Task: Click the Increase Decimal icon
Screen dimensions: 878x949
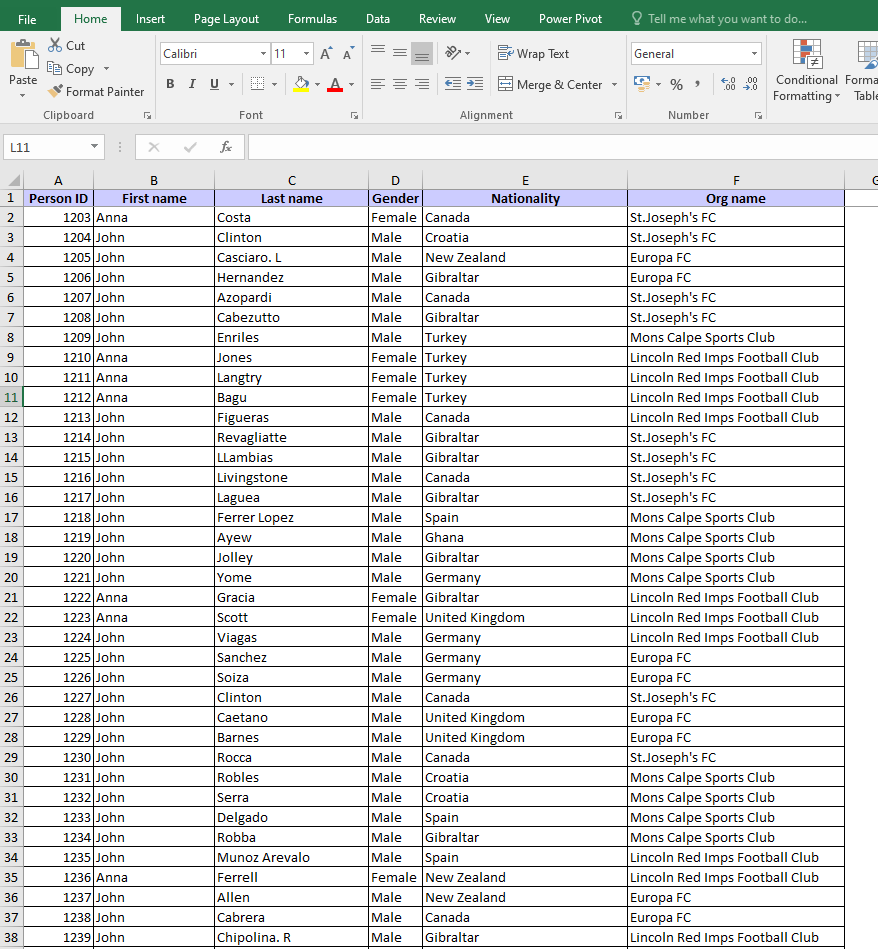Action: 727,85
